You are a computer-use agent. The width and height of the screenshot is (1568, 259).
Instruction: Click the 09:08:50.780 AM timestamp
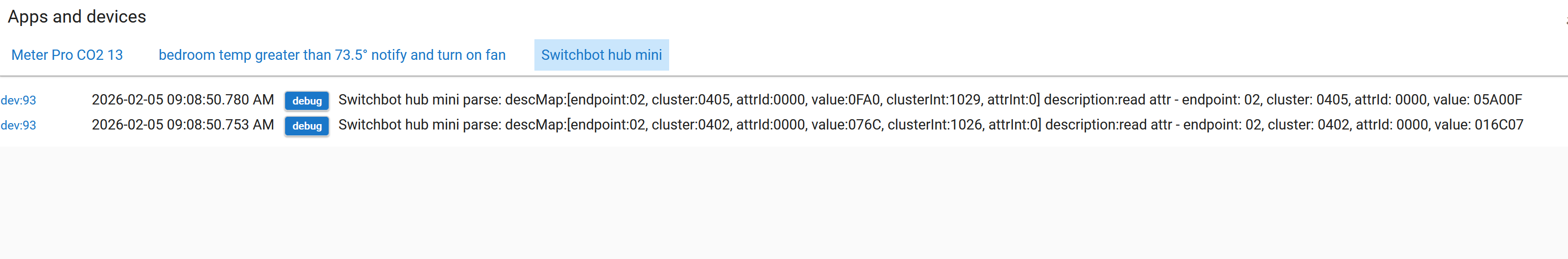click(x=183, y=100)
